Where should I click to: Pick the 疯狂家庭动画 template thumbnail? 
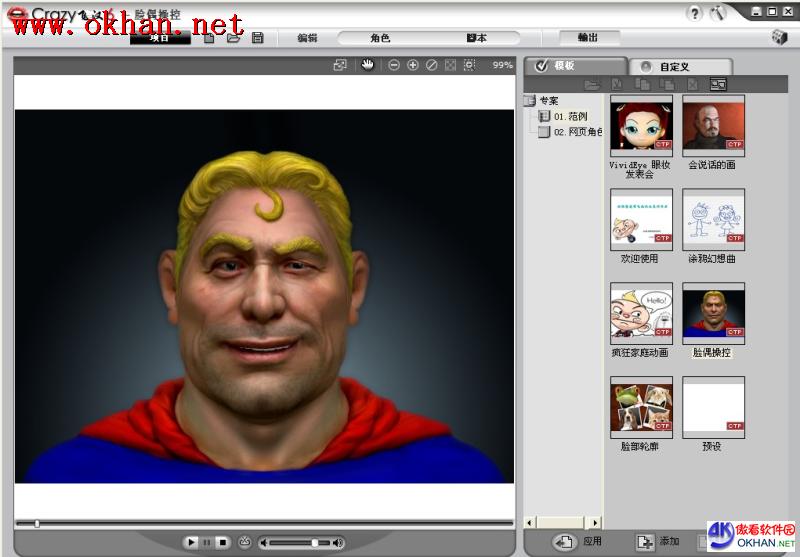[x=641, y=313]
